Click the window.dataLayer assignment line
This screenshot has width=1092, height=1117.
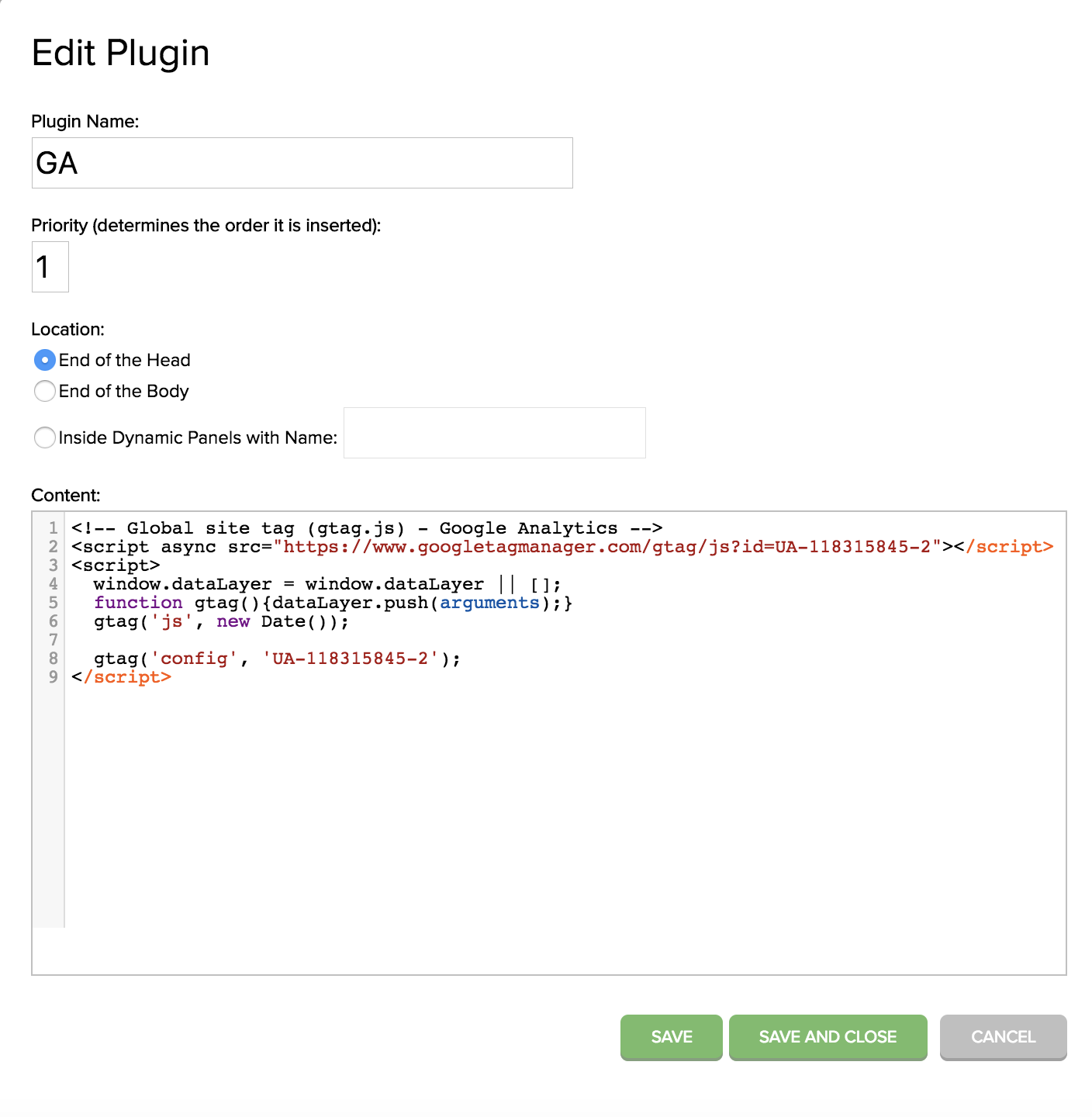pyautogui.click(x=326, y=584)
